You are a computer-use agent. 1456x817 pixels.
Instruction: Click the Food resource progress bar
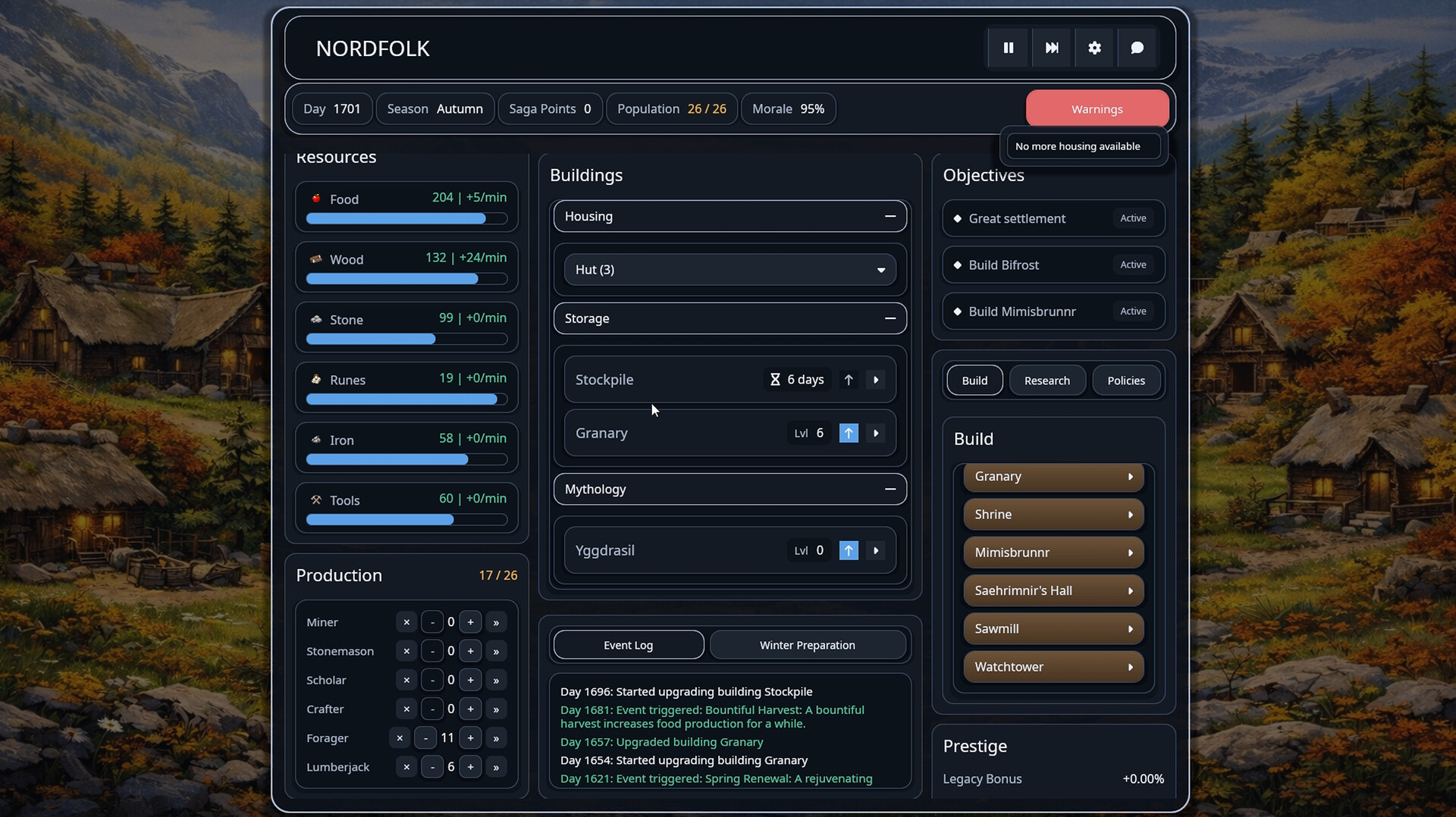click(x=406, y=218)
